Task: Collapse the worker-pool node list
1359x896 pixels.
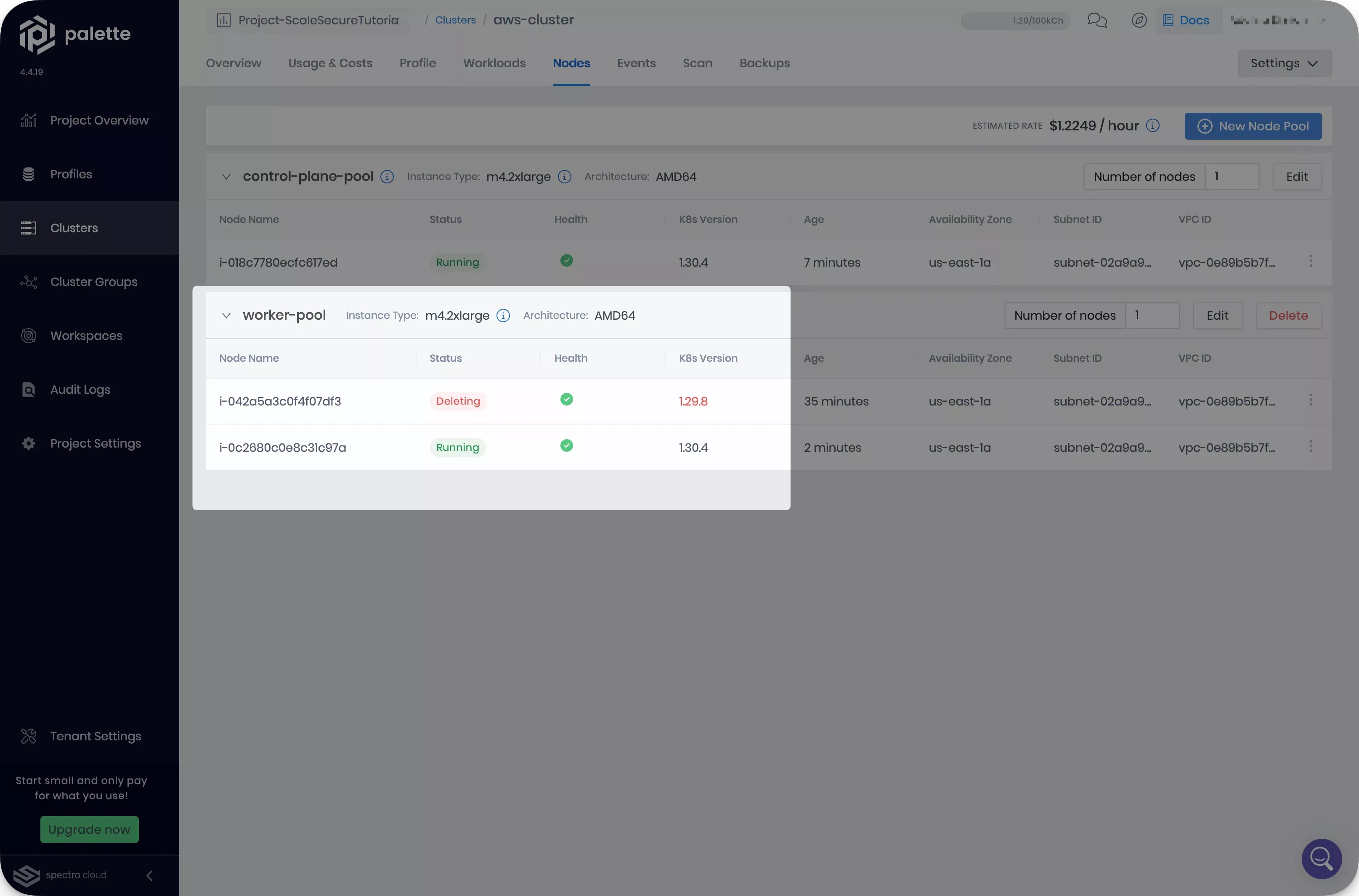Action: click(x=226, y=315)
